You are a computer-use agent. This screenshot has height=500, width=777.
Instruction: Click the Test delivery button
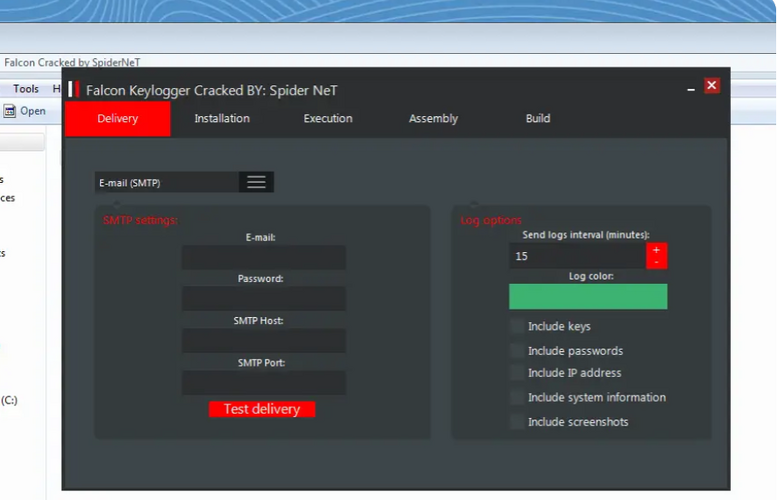(x=262, y=409)
